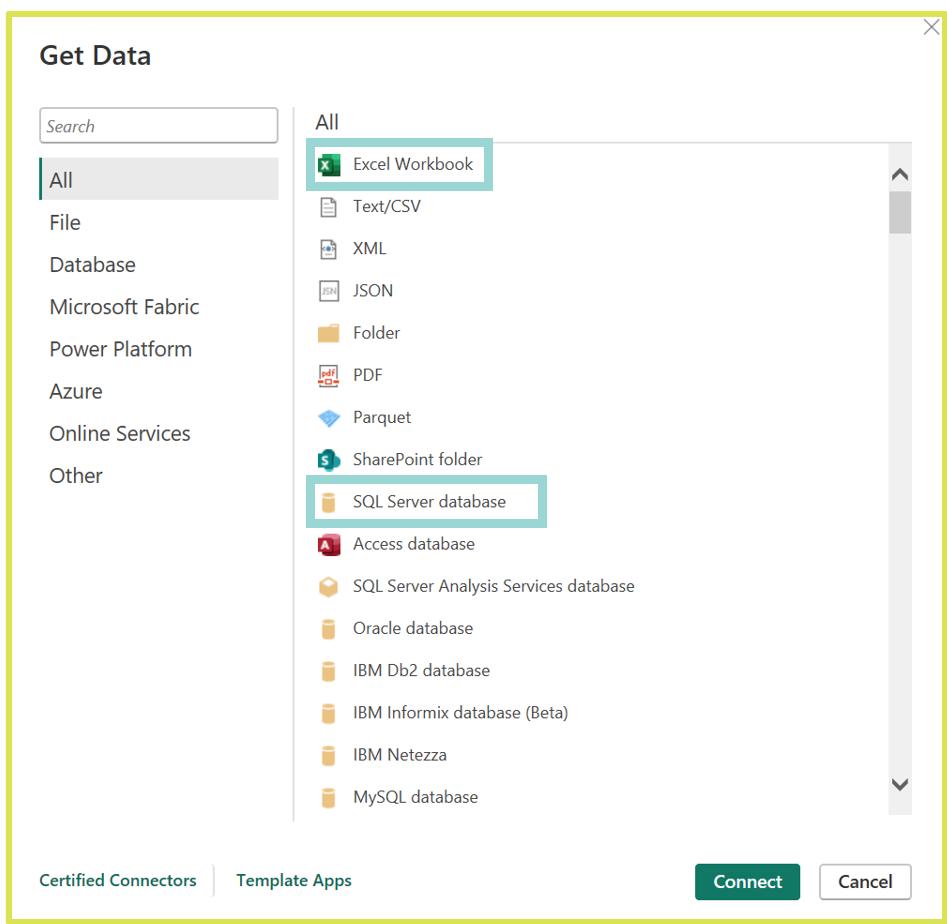Click the SQL Server Analysis Services cube icon

[x=329, y=586]
